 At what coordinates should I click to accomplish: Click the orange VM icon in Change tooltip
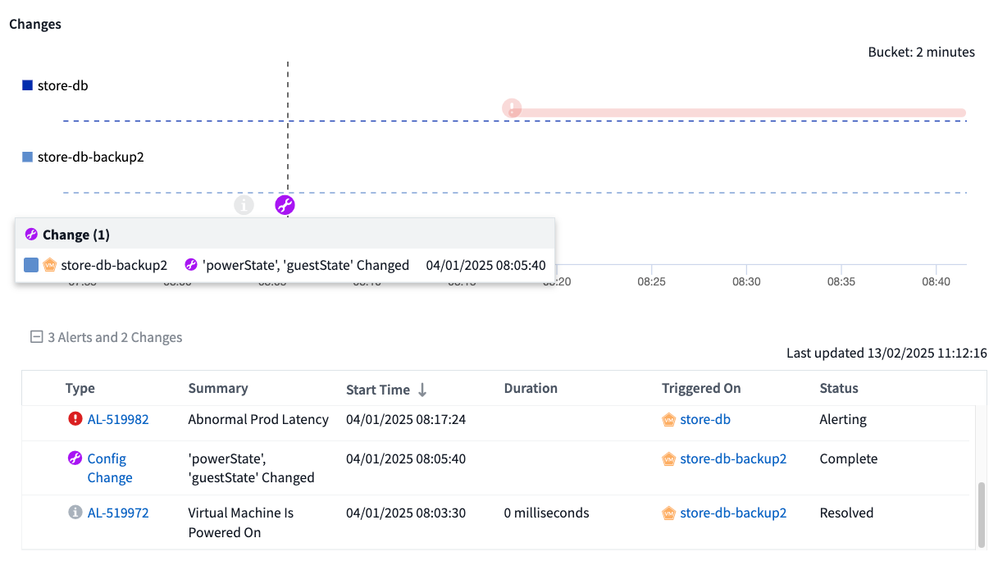coord(49,265)
